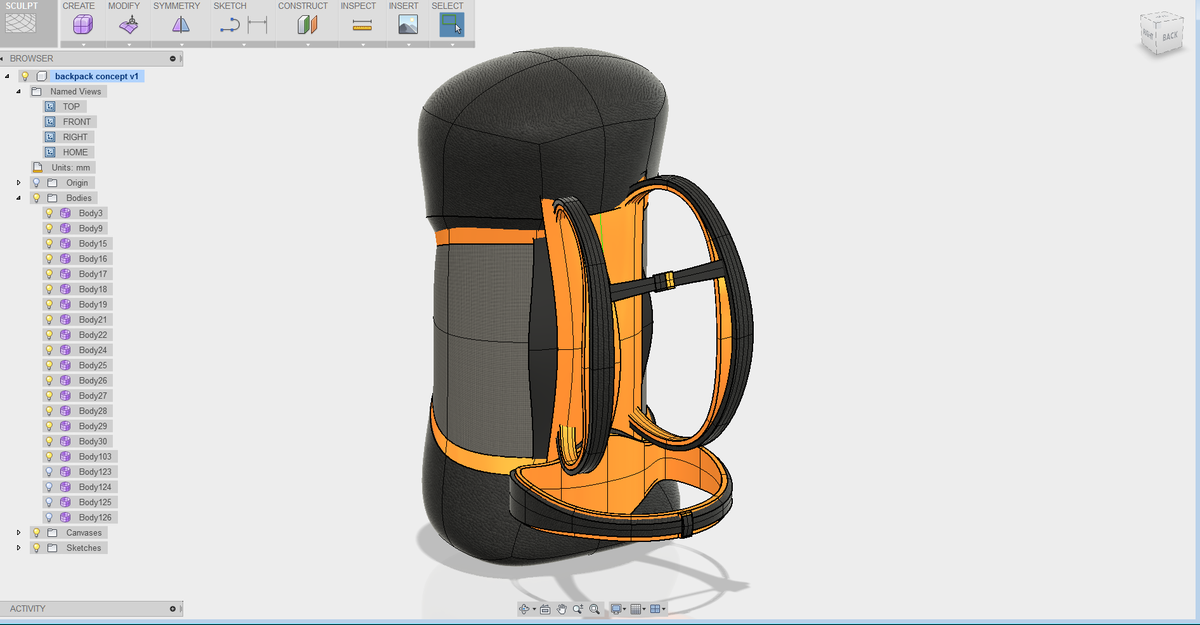The width and height of the screenshot is (1200, 625).
Task: Pick the Sketch spline curve icon
Action: 229,26
